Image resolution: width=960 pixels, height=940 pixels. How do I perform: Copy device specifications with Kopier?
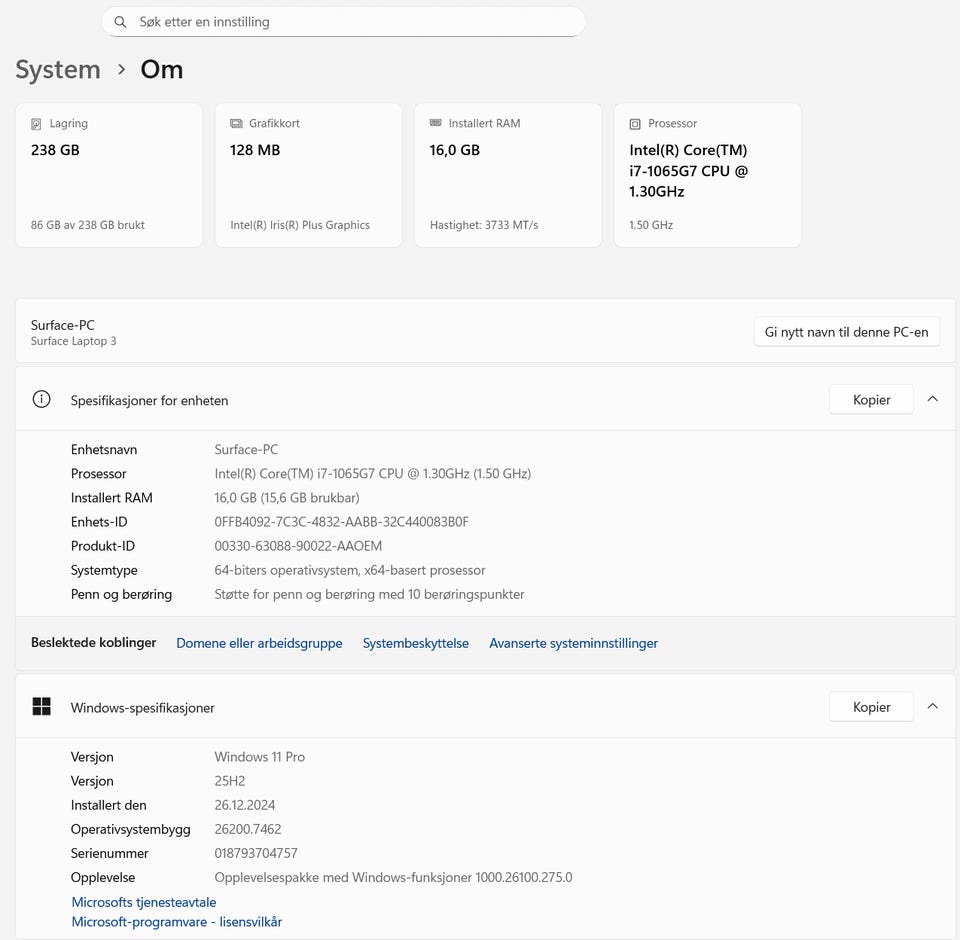pyautogui.click(x=871, y=400)
